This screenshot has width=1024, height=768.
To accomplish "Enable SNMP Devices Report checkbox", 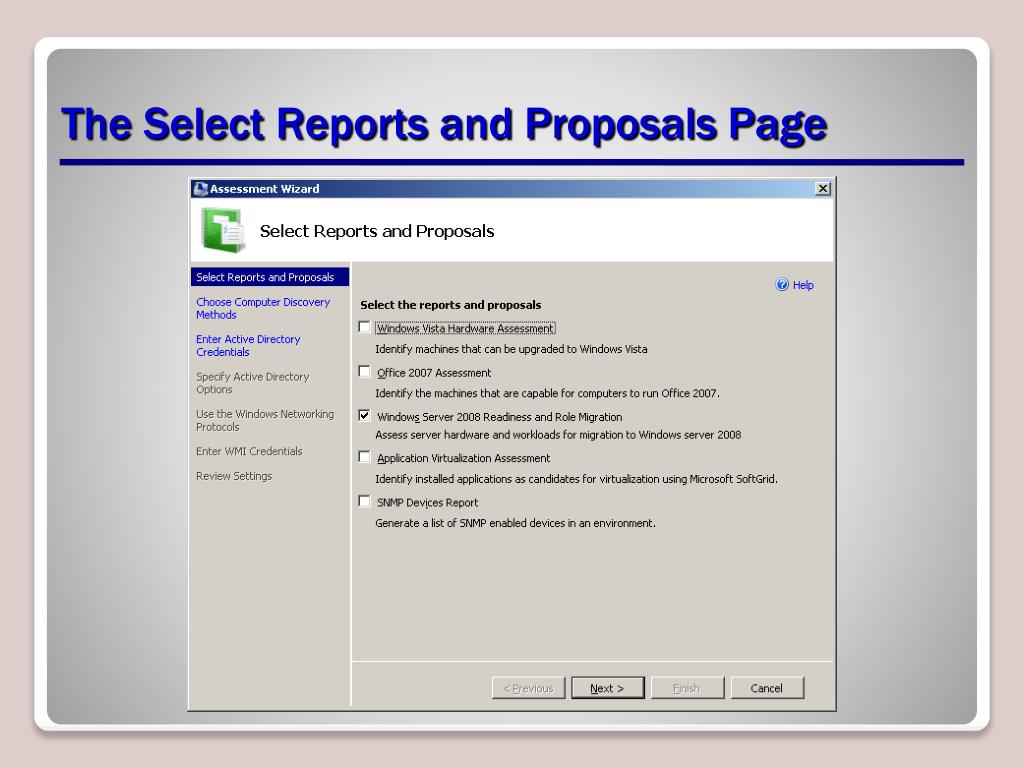I will 364,502.
